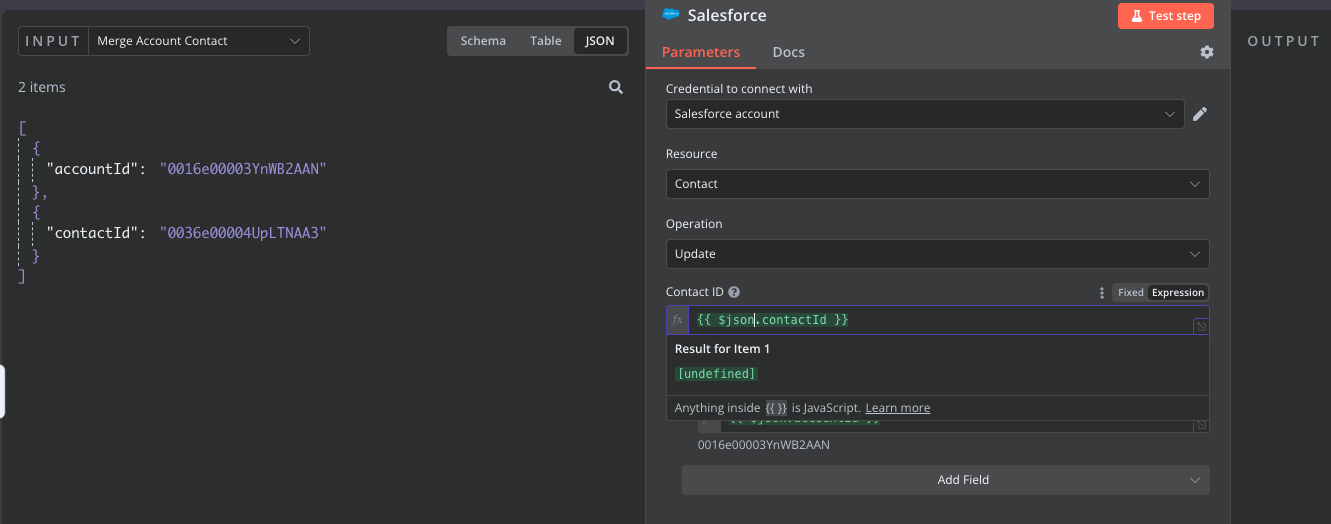The image size is (1331, 524).
Task: Switch input view to Table
Action: point(546,41)
